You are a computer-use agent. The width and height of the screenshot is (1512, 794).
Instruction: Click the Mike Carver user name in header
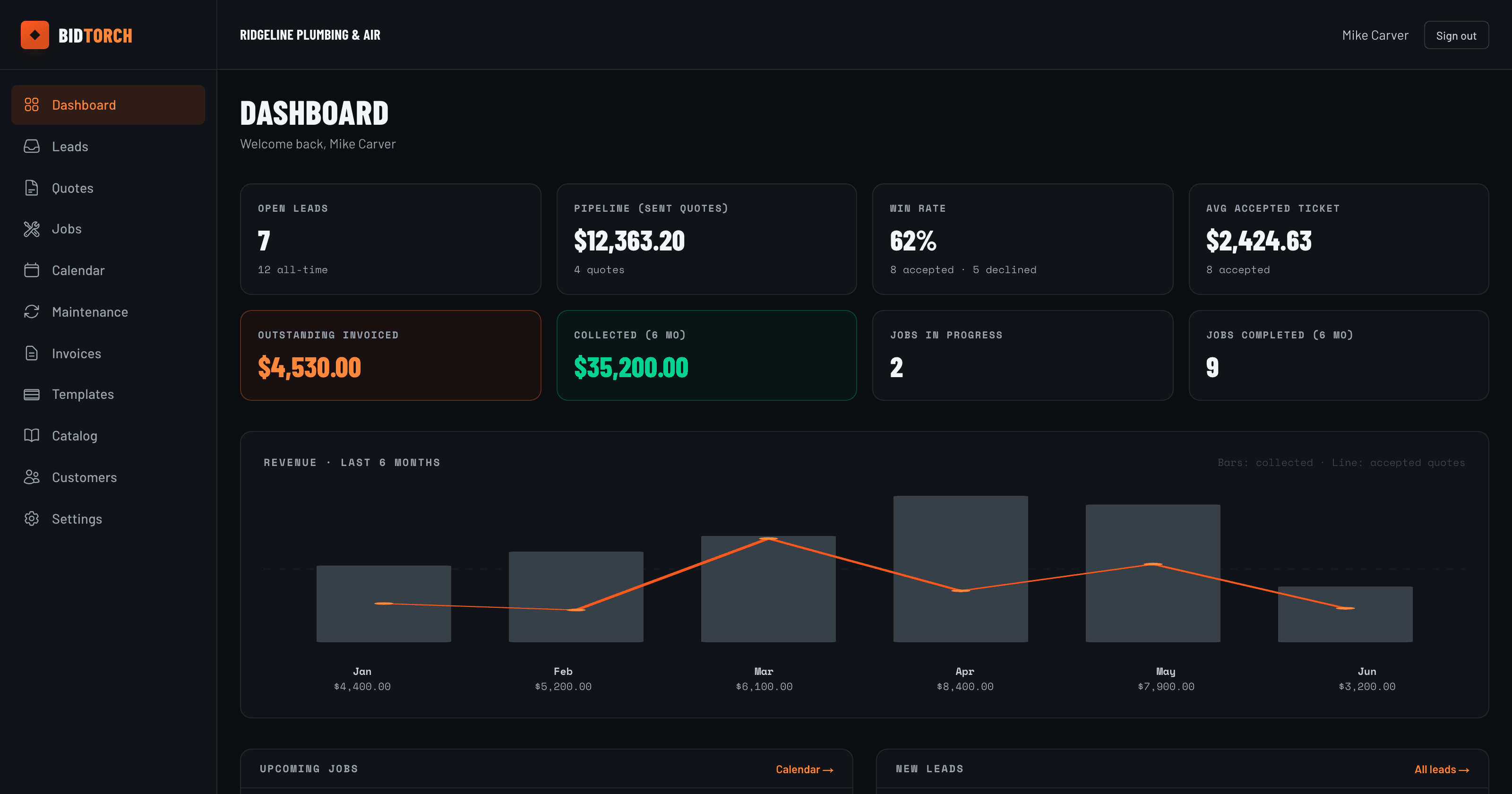click(1375, 35)
